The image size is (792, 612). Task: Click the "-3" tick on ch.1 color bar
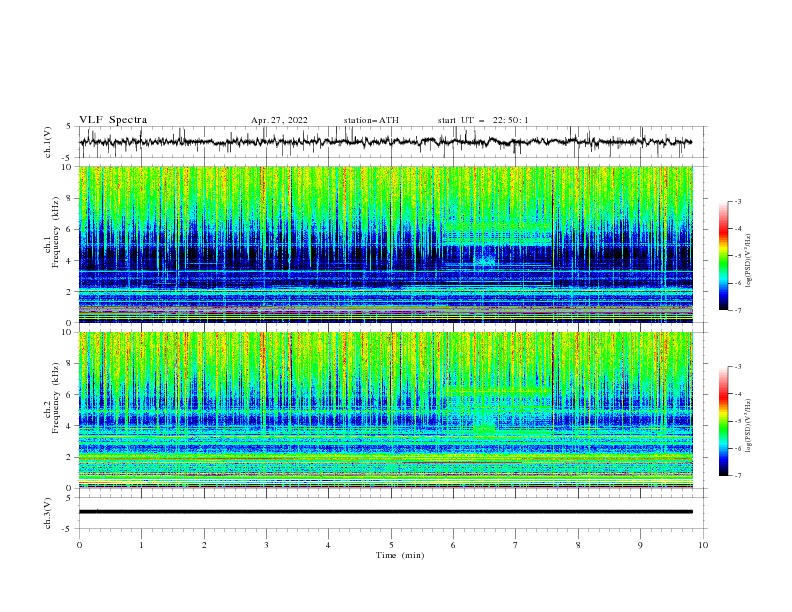click(737, 201)
